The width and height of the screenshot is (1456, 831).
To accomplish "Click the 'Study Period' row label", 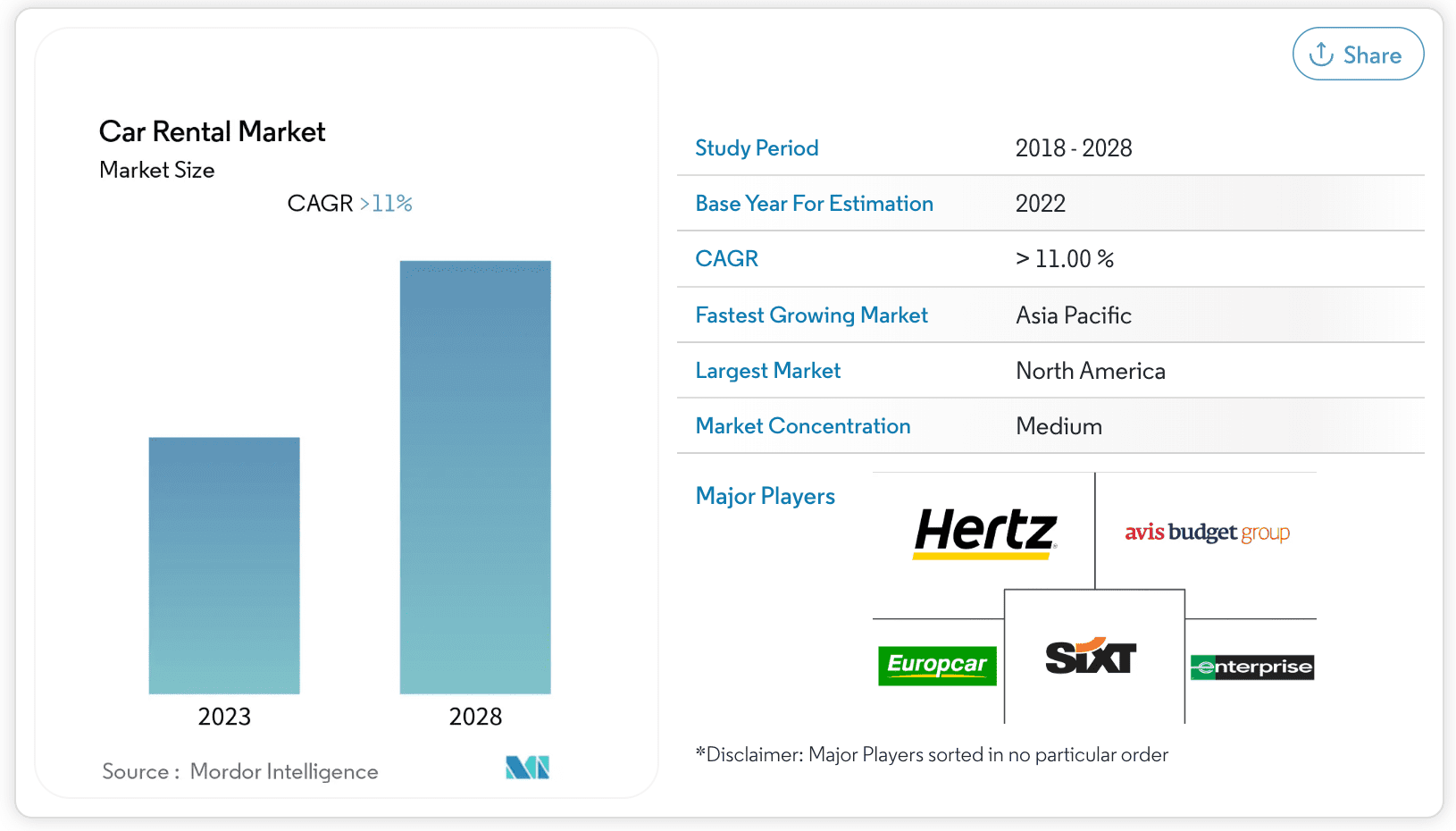I will point(757,147).
